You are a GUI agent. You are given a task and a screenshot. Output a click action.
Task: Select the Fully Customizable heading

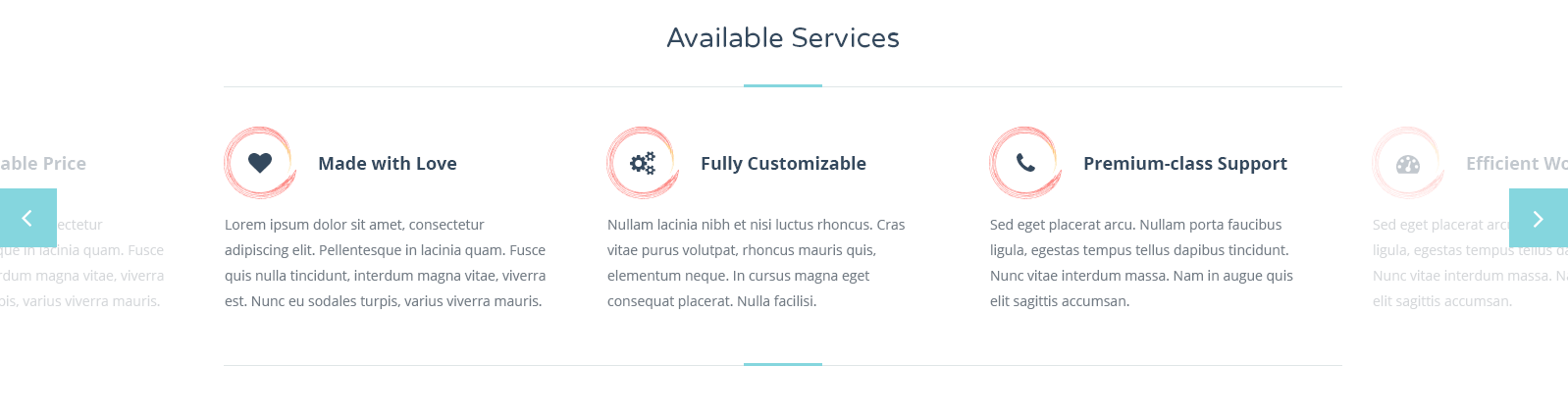783,164
